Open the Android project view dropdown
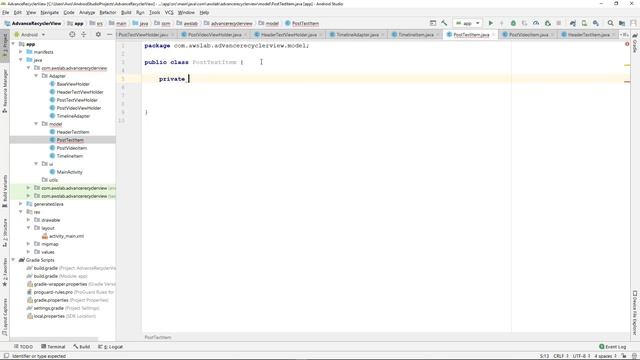 [29, 35]
